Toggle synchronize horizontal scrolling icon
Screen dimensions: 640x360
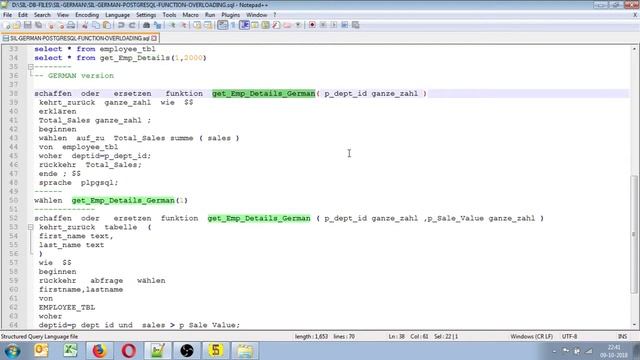tap(208, 25)
